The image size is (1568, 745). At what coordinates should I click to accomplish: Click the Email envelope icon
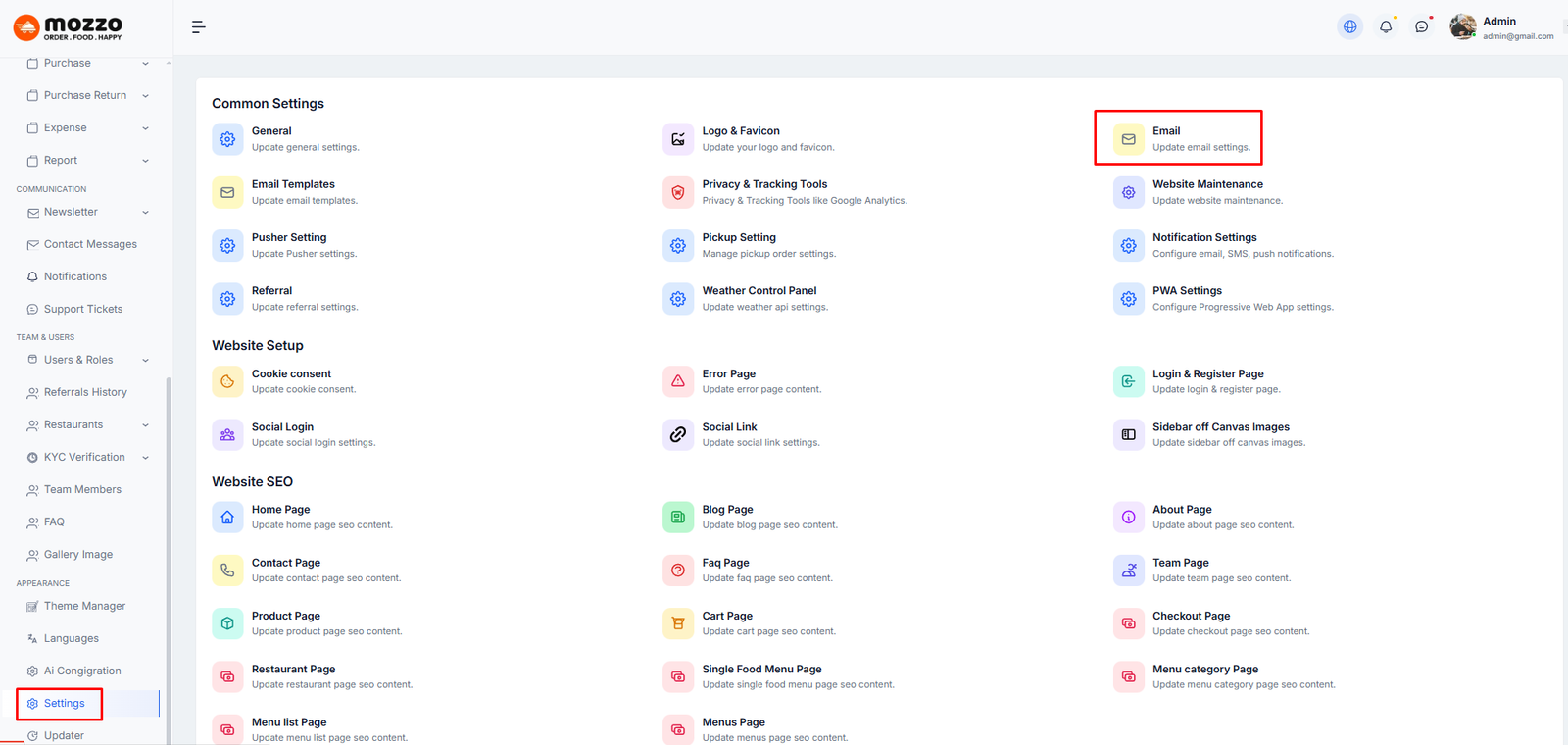tap(1129, 139)
